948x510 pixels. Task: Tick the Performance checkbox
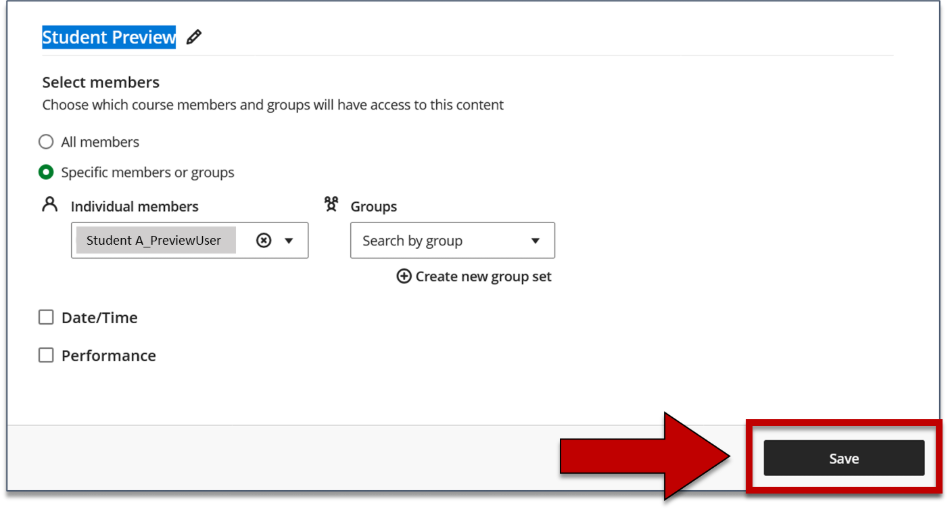pos(46,355)
